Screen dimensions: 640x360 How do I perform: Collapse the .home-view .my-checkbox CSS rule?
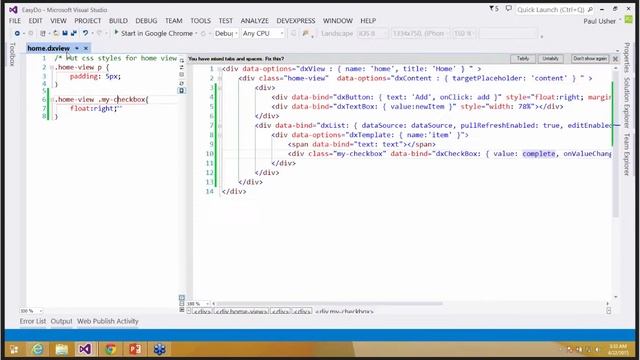[x=51, y=100]
